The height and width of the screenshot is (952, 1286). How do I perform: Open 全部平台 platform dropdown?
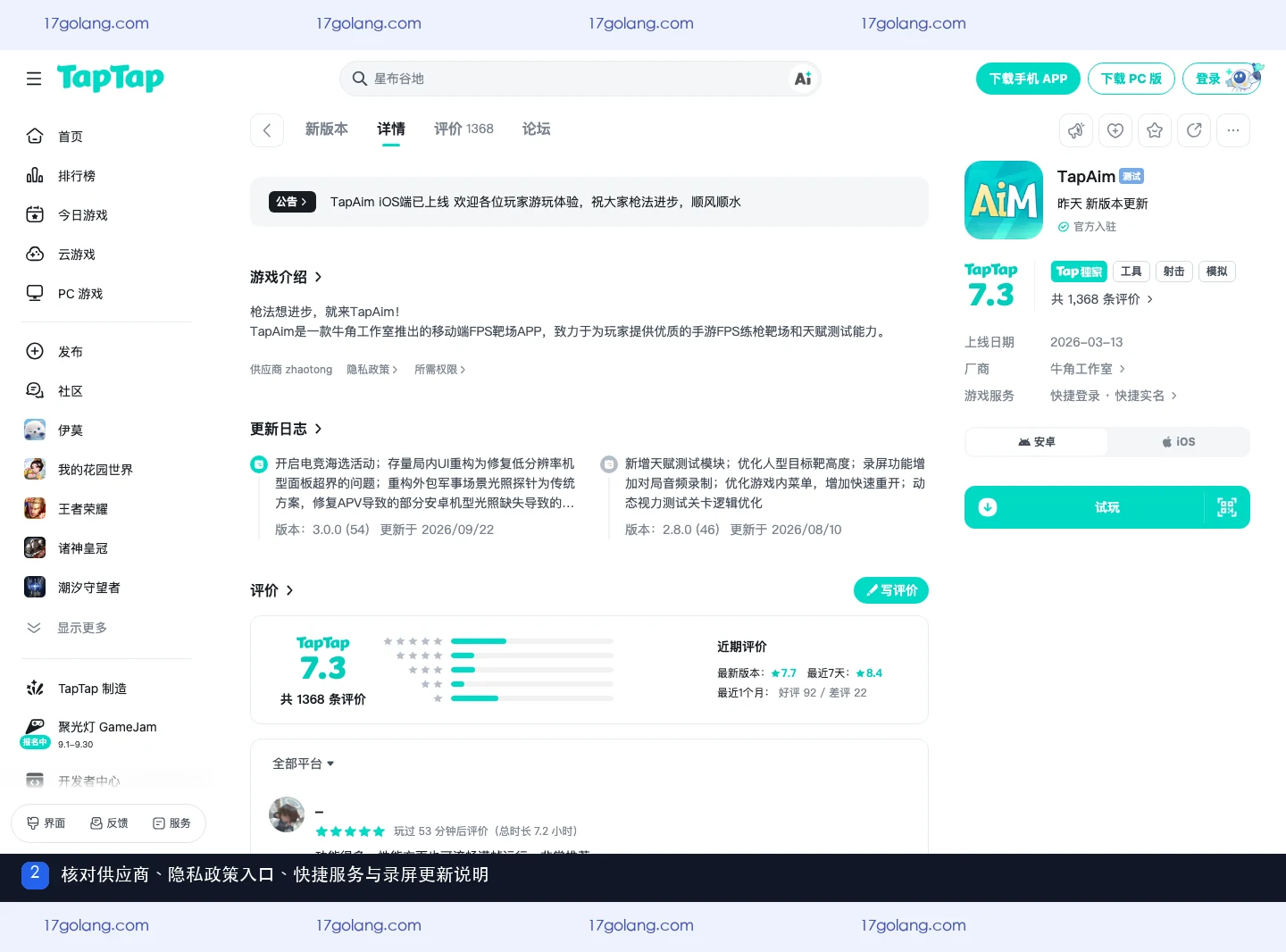point(303,764)
